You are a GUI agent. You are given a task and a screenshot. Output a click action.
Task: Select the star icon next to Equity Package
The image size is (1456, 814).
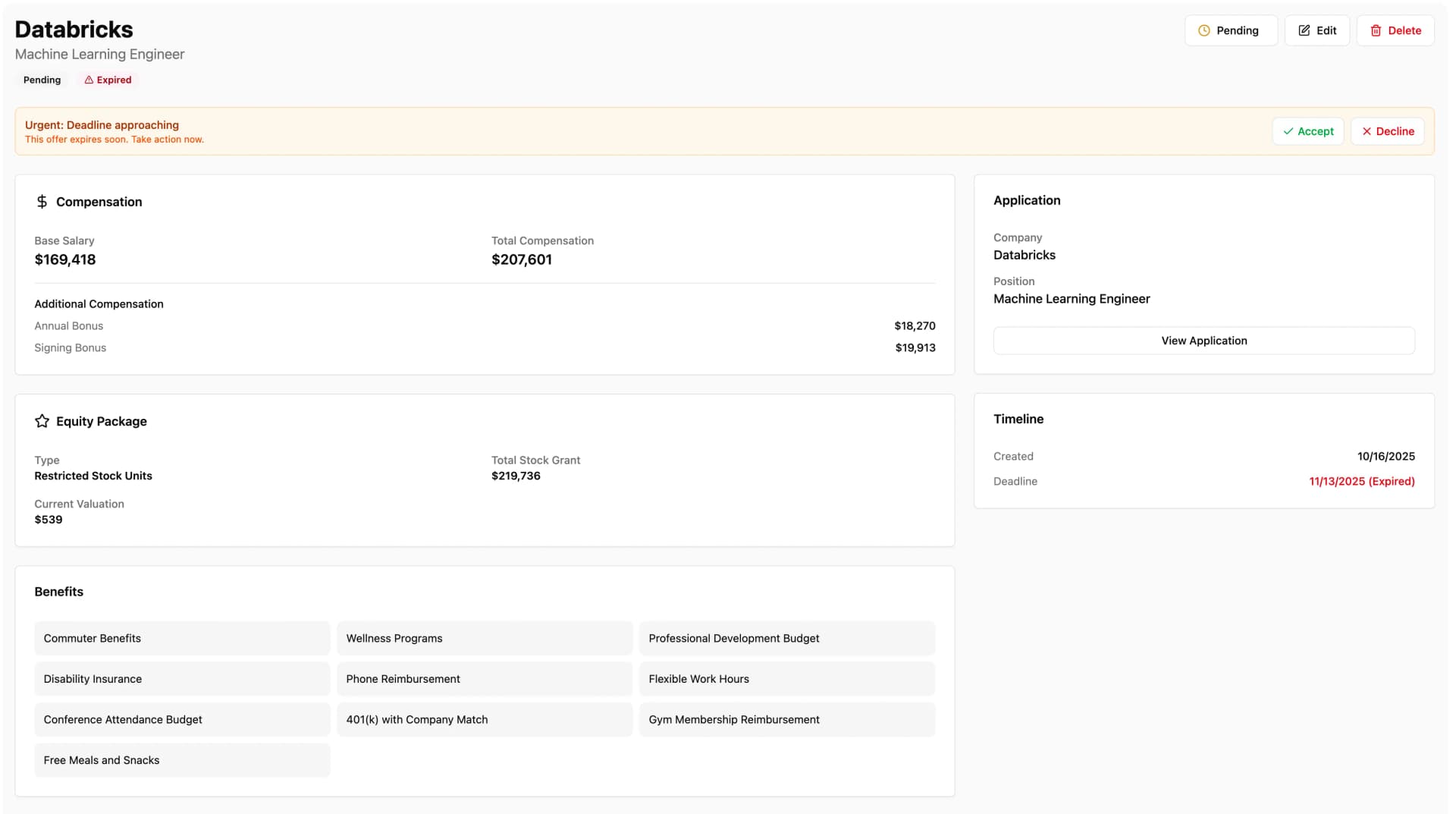[x=42, y=421]
